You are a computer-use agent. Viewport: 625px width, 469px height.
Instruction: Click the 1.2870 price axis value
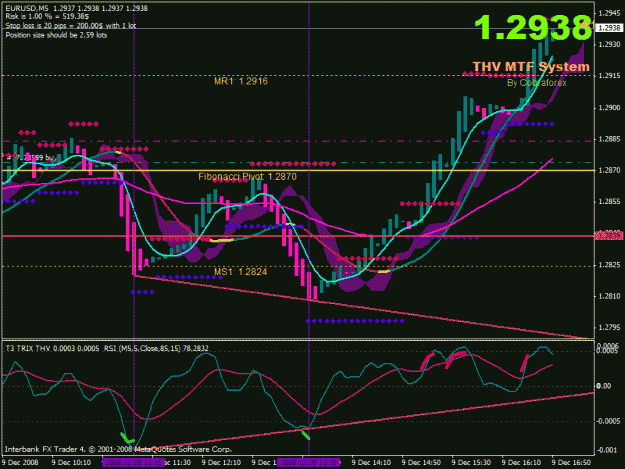click(x=609, y=170)
